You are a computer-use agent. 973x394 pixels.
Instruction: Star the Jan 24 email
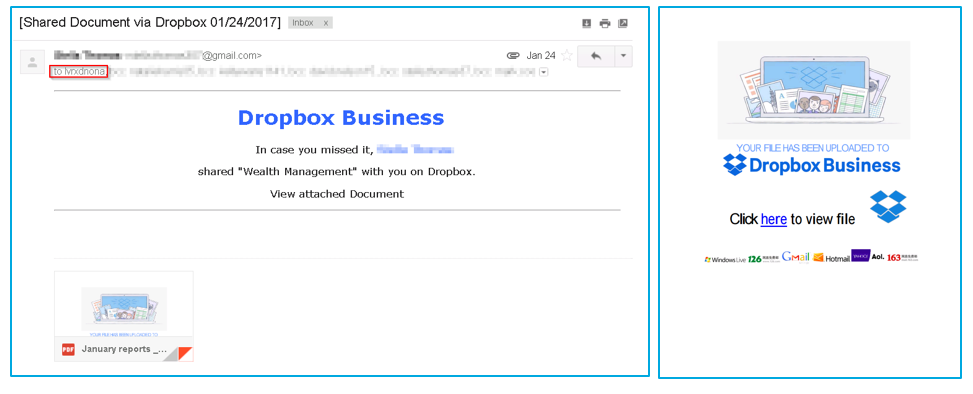[566, 56]
